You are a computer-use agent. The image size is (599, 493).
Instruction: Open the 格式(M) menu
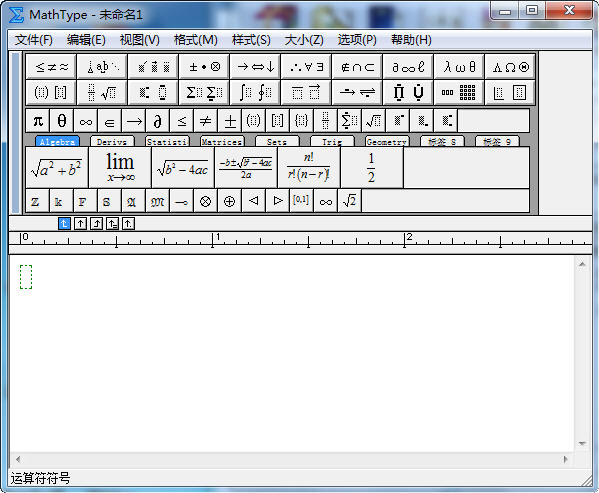[196, 40]
